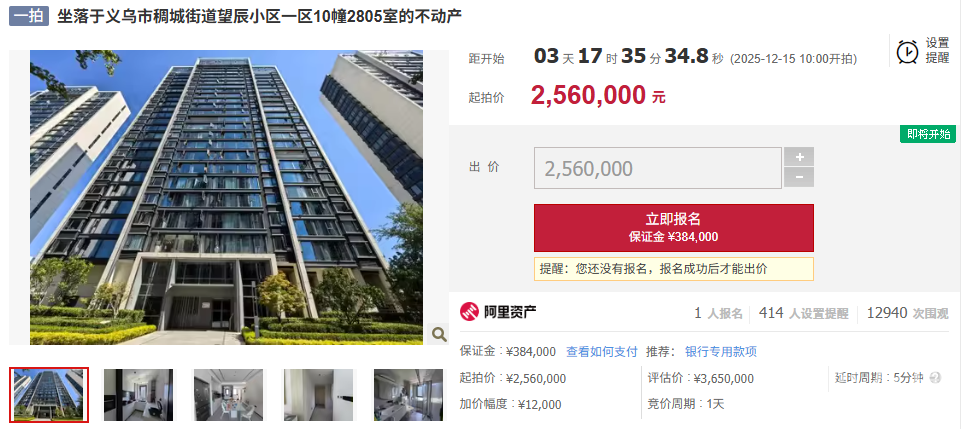The height and width of the screenshot is (429, 961).
Task: Click the main building photo
Action: click(226, 197)
